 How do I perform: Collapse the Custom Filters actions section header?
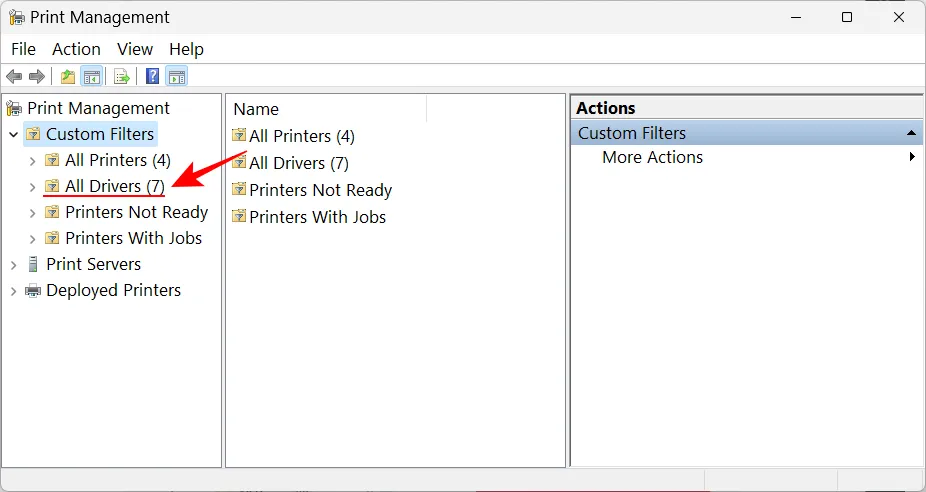click(x=912, y=133)
